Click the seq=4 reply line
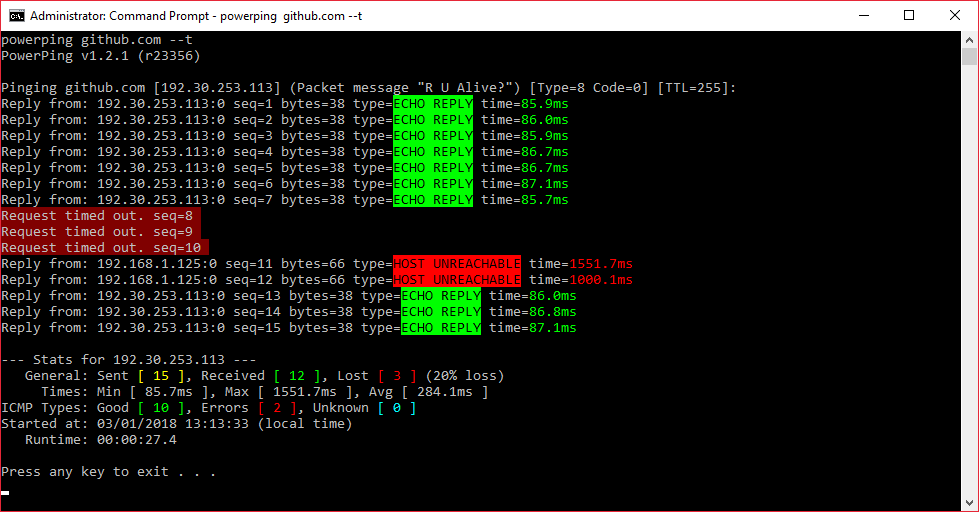The height and width of the screenshot is (512, 979). 285,152
